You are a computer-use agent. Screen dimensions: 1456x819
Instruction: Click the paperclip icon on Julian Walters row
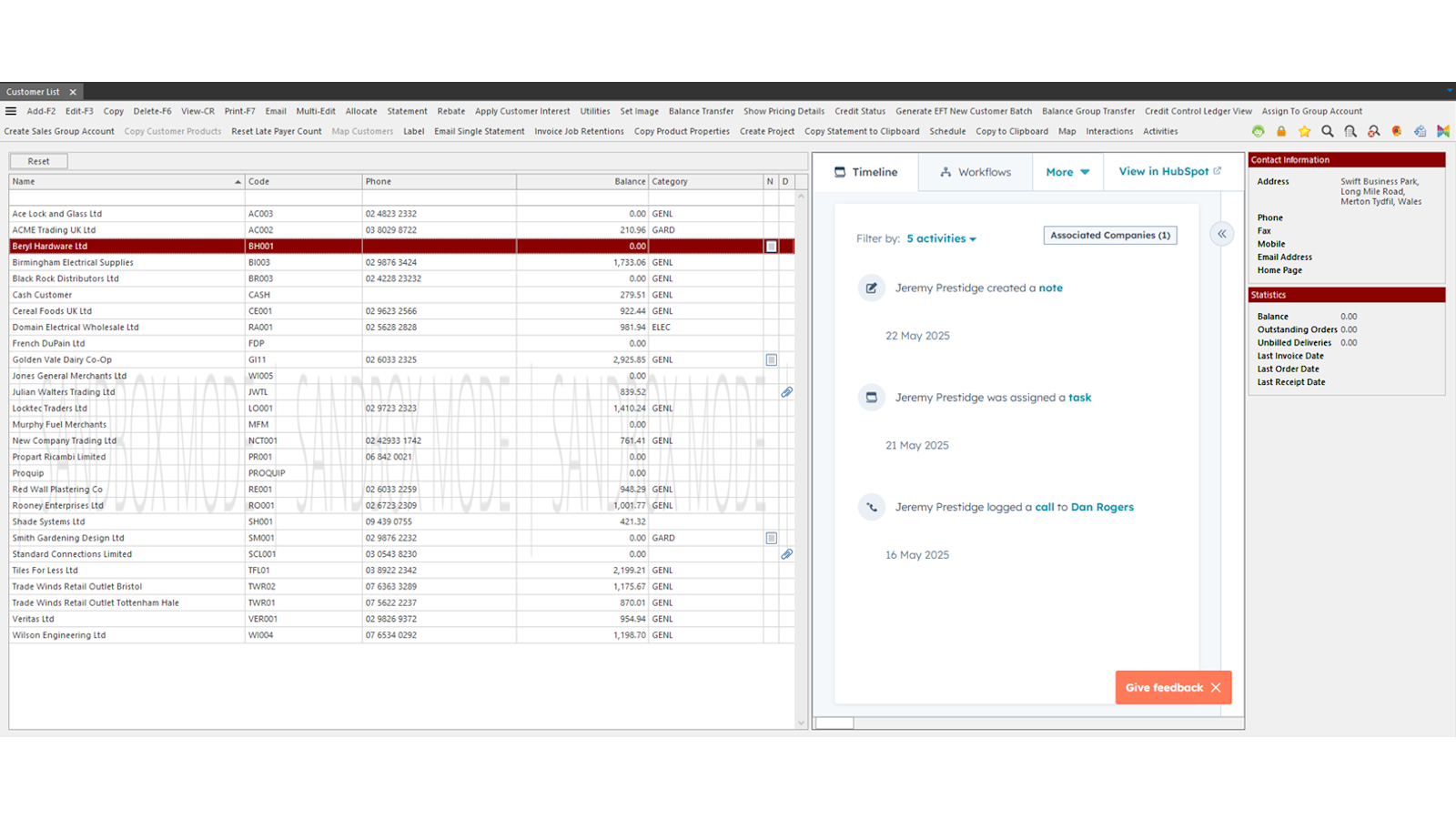pyautogui.click(x=786, y=392)
